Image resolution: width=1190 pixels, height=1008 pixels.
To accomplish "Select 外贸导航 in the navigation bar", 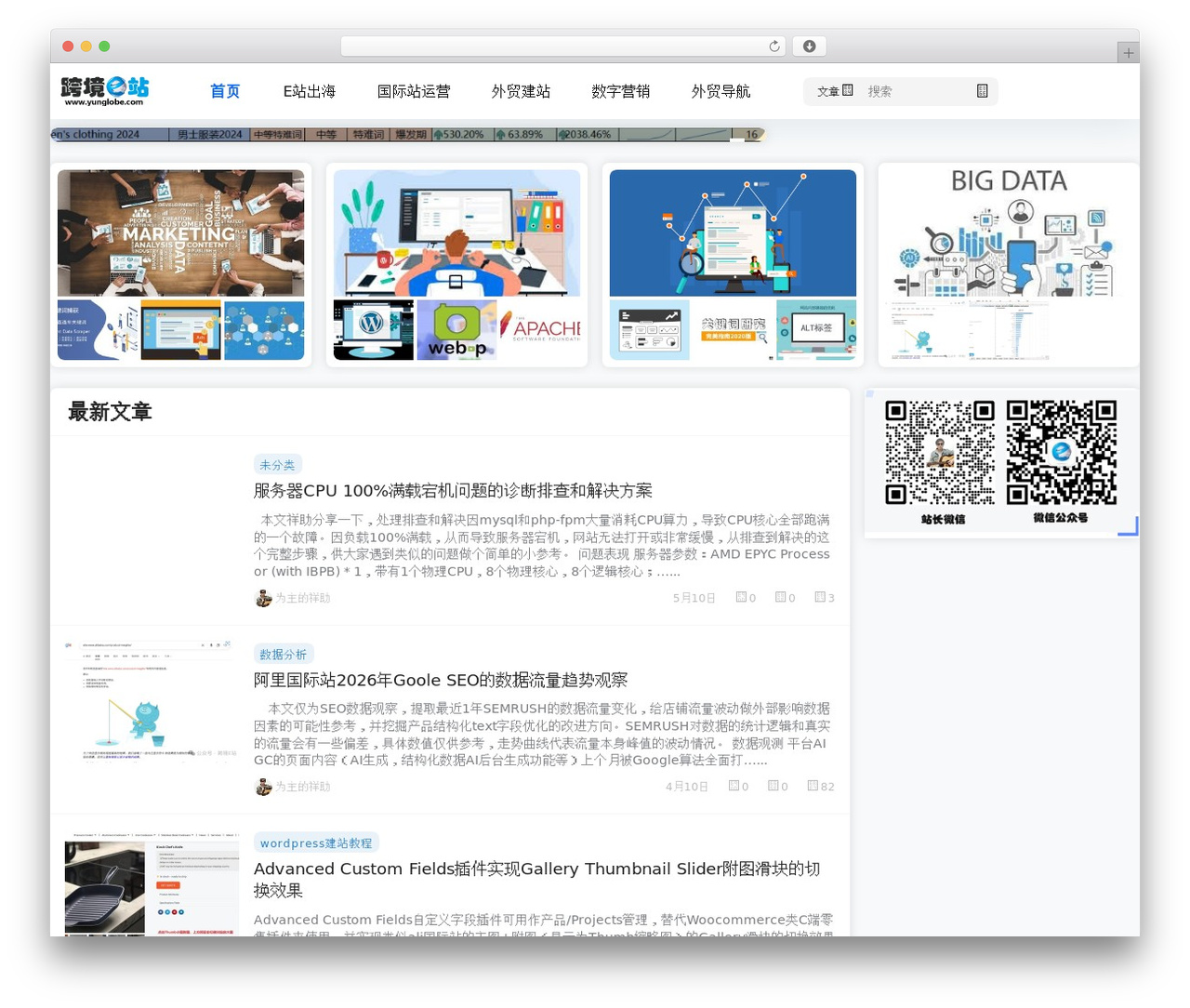I will click(x=721, y=91).
